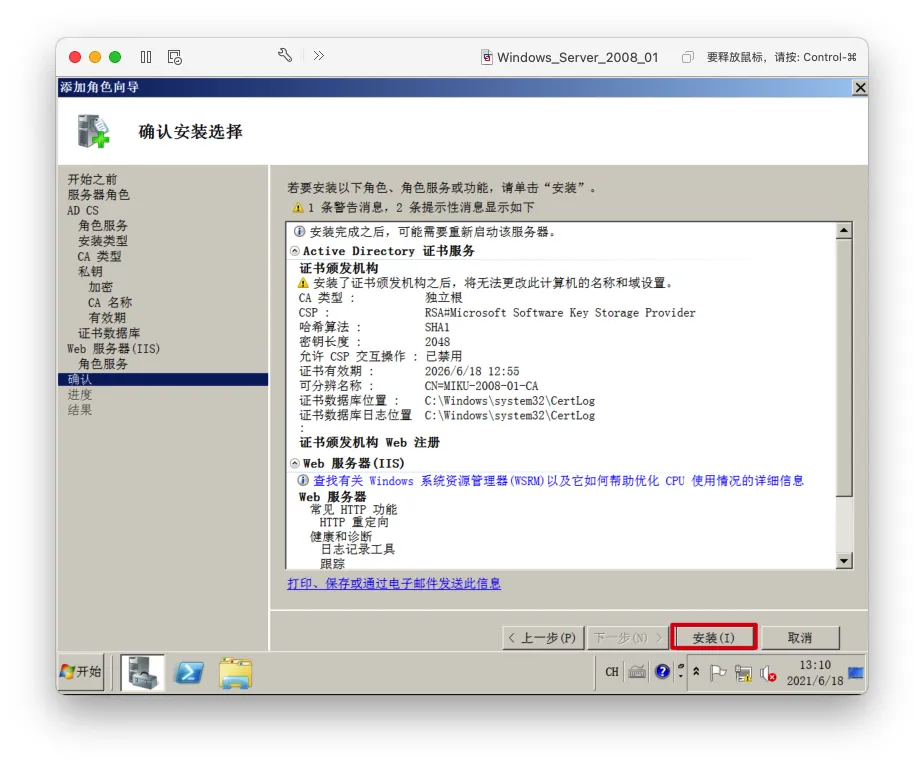Click the SHA1 hash algorithm value
The height and width of the screenshot is (769, 924).
(437, 327)
